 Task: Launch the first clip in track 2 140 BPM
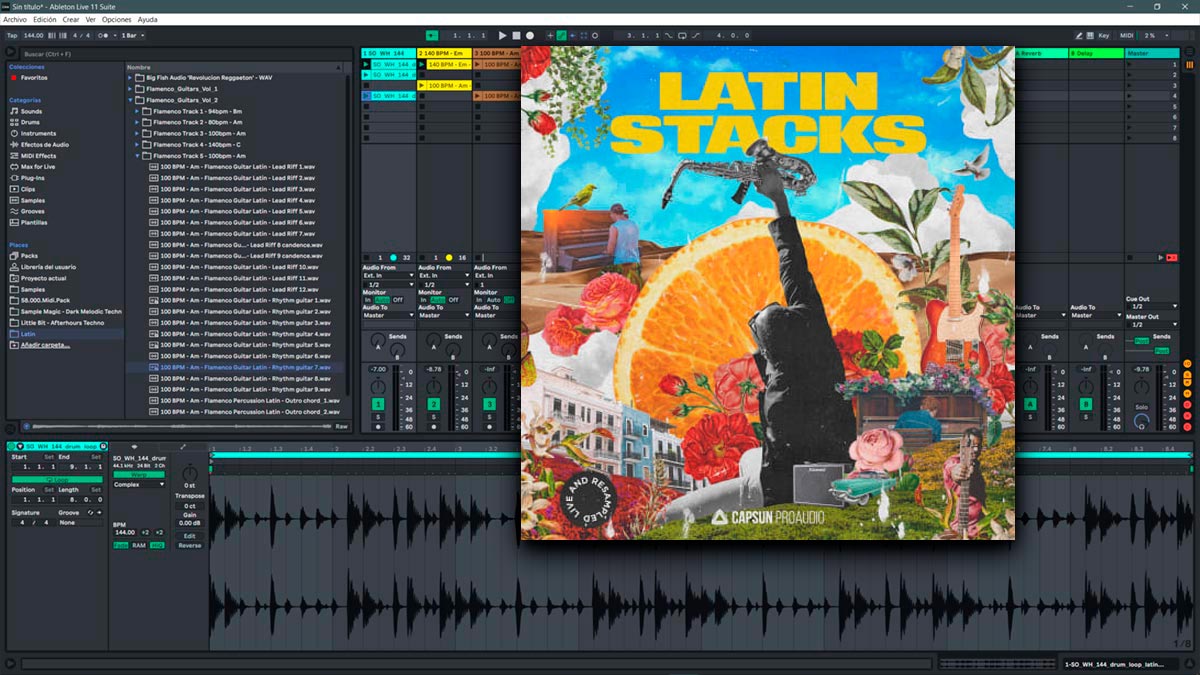pyautogui.click(x=423, y=64)
